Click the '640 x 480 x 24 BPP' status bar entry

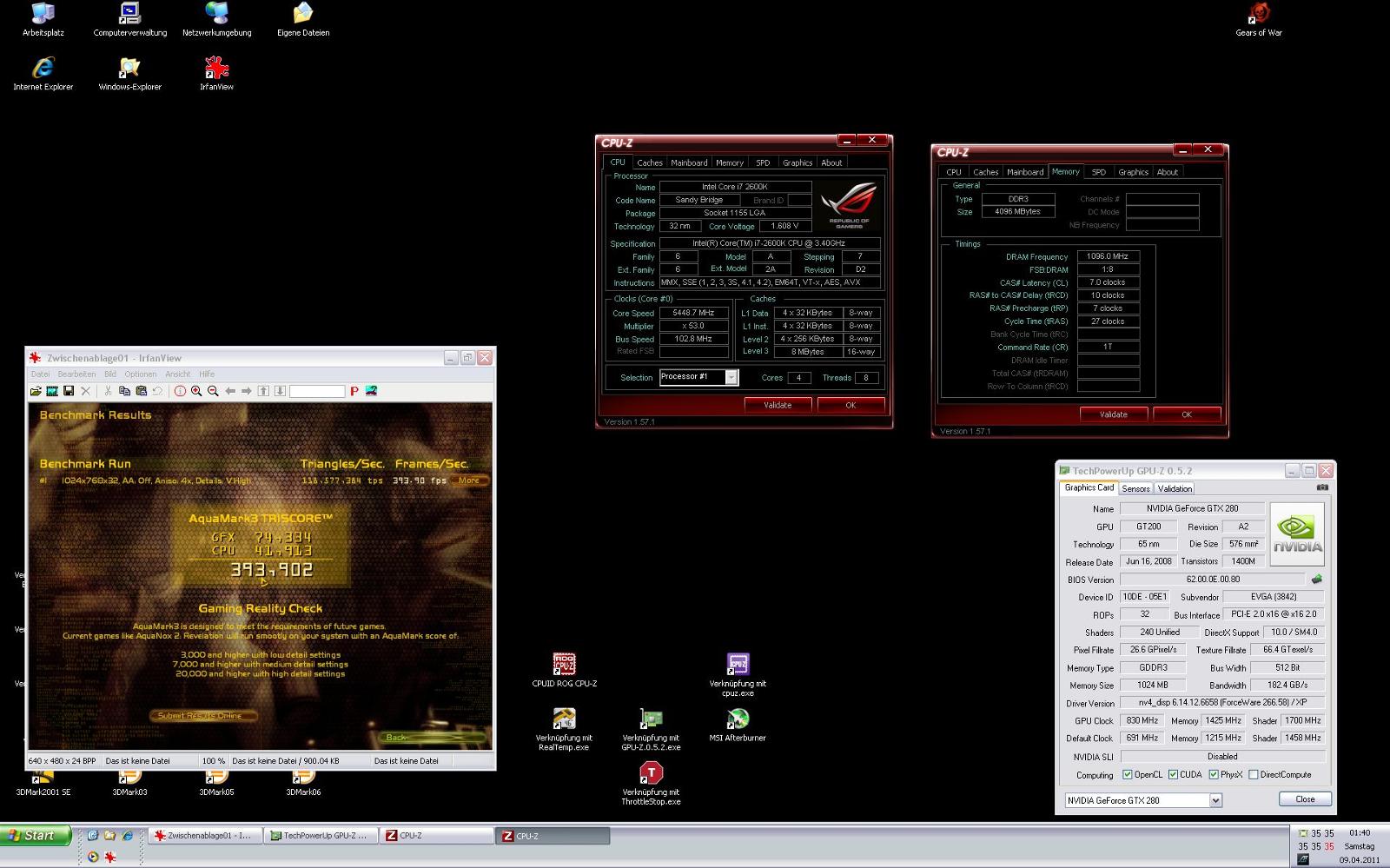[63, 761]
